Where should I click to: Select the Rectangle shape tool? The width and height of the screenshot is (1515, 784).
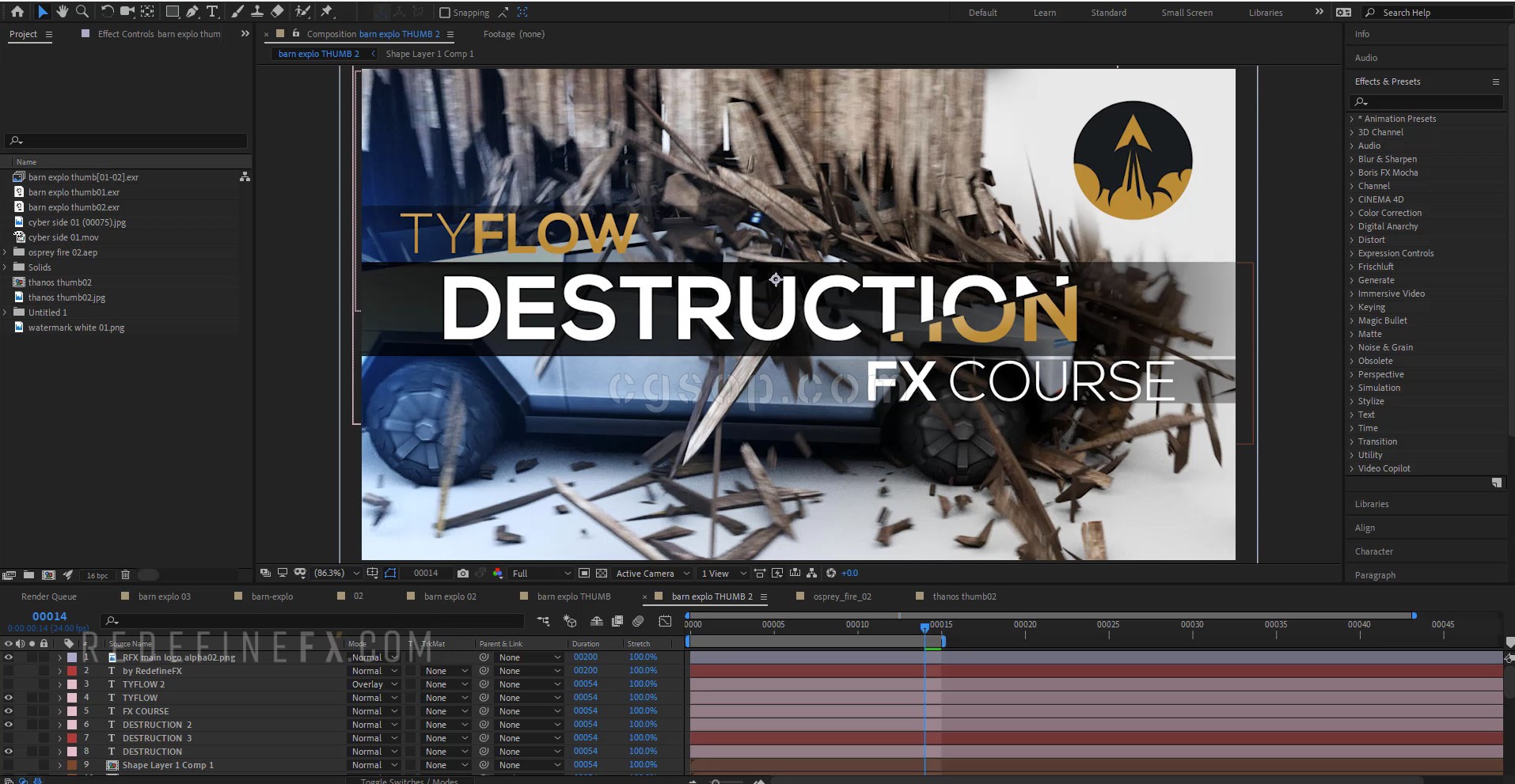tap(172, 12)
